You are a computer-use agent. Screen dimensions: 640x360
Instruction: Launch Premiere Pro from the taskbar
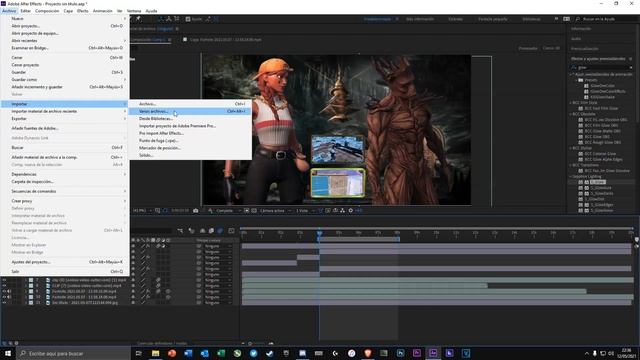click(416, 353)
